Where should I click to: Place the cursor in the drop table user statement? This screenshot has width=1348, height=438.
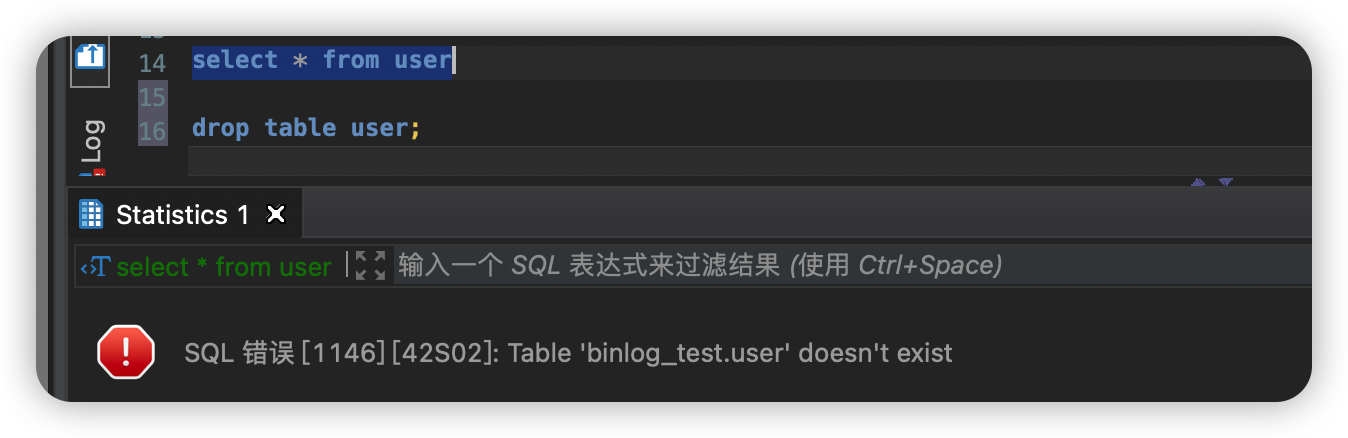point(306,128)
